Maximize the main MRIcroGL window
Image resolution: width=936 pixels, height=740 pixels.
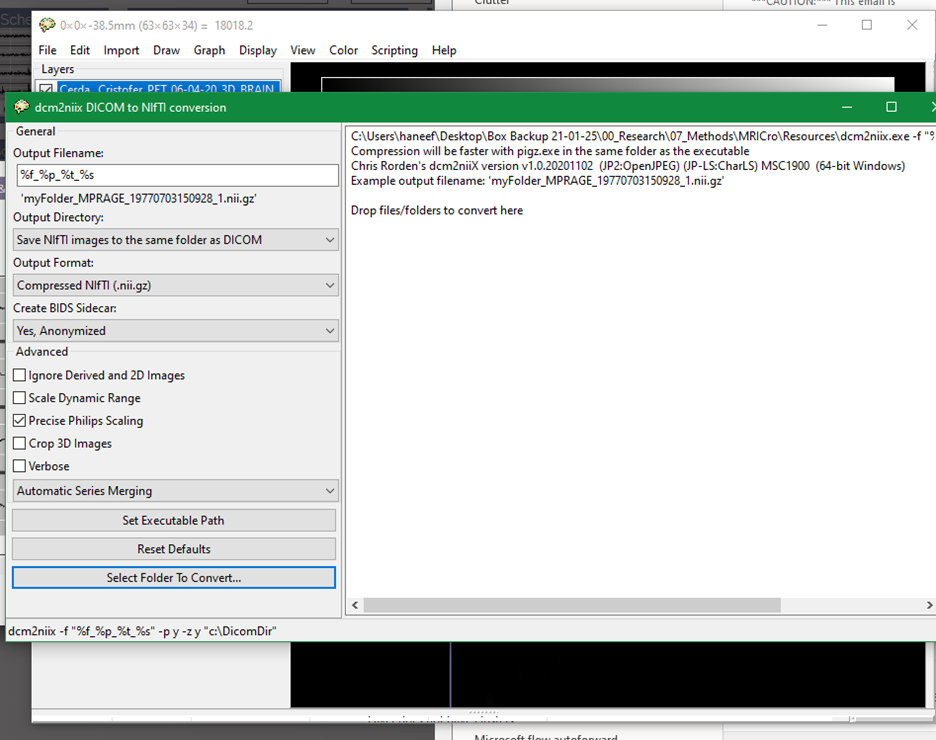coord(867,25)
